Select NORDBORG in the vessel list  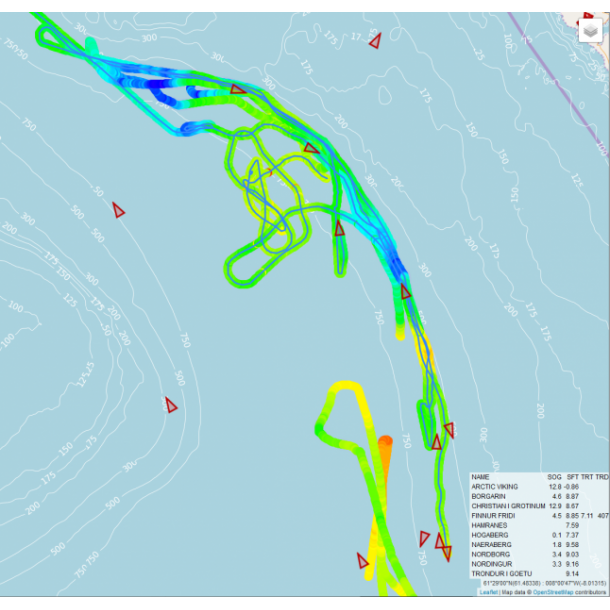pyautogui.click(x=490, y=554)
